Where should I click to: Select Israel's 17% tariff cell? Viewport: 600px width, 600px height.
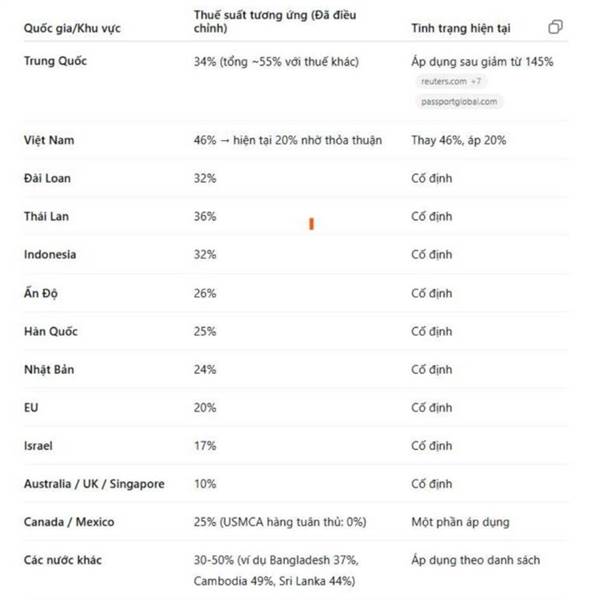205,446
